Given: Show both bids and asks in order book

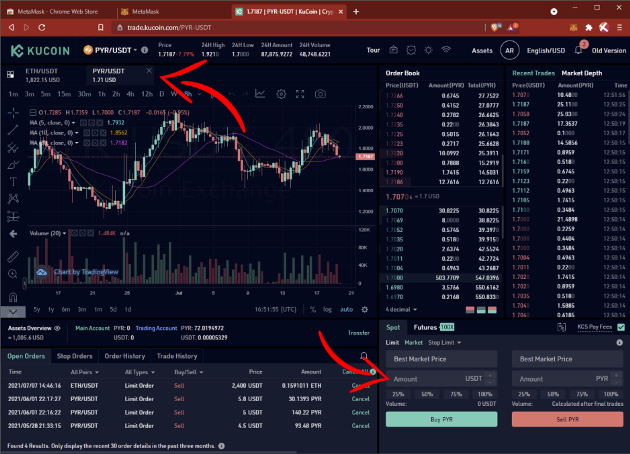Looking at the screenshot, I should coord(492,310).
